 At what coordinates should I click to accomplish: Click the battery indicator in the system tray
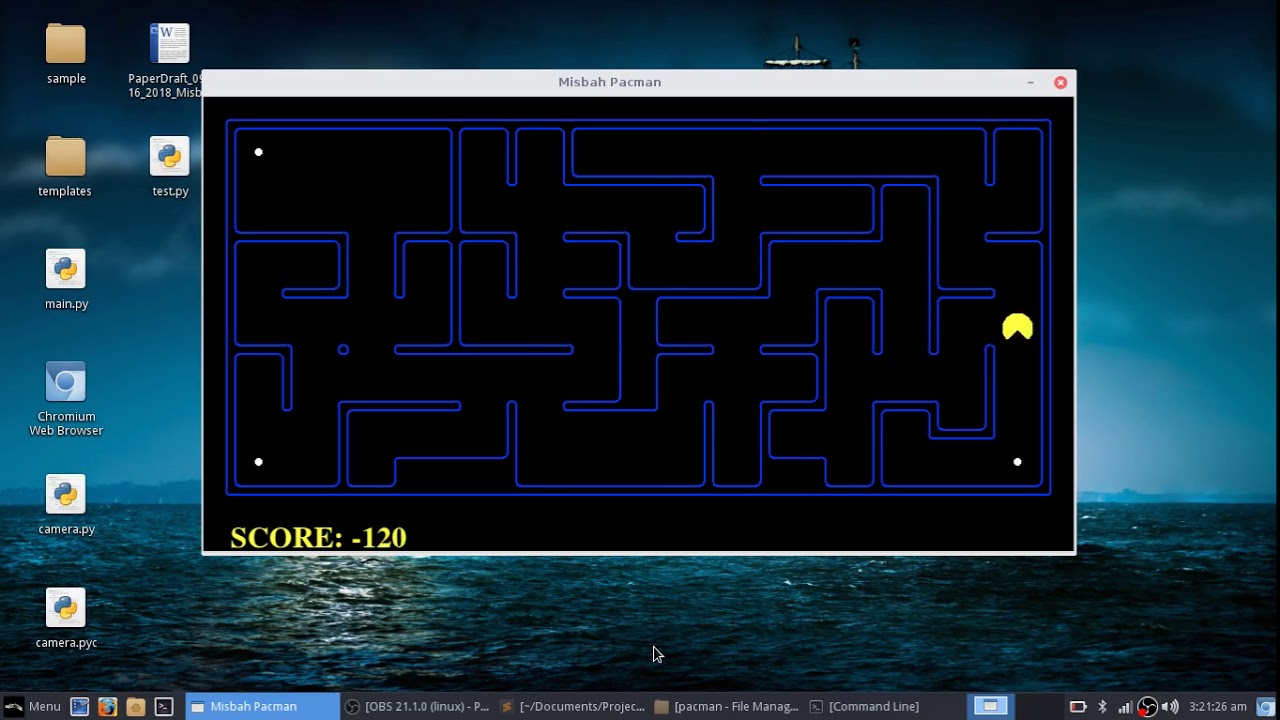click(x=1078, y=706)
